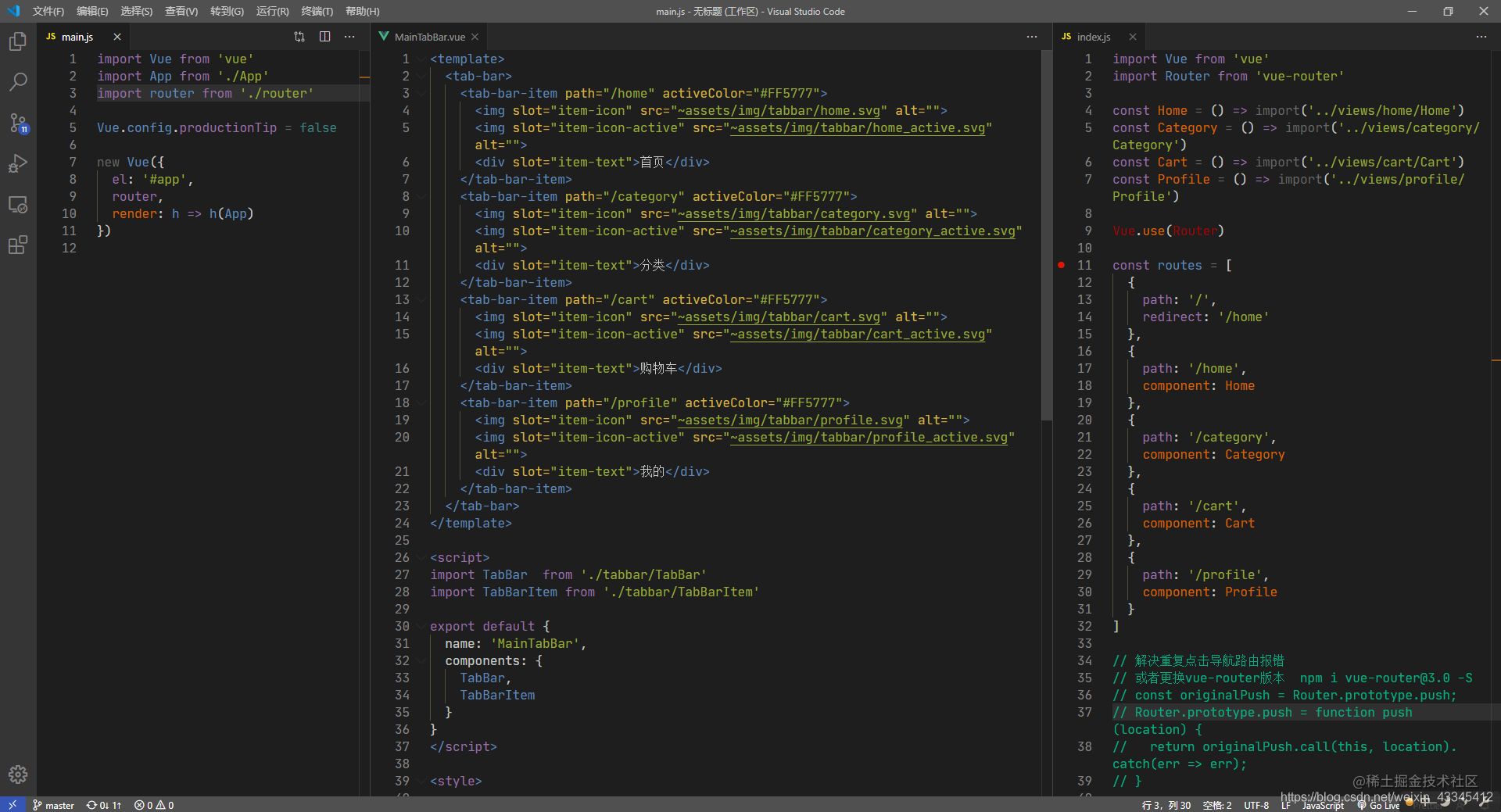Open the home.svg asset path link
Viewport: 1501px width, 812px height.
click(x=778, y=111)
